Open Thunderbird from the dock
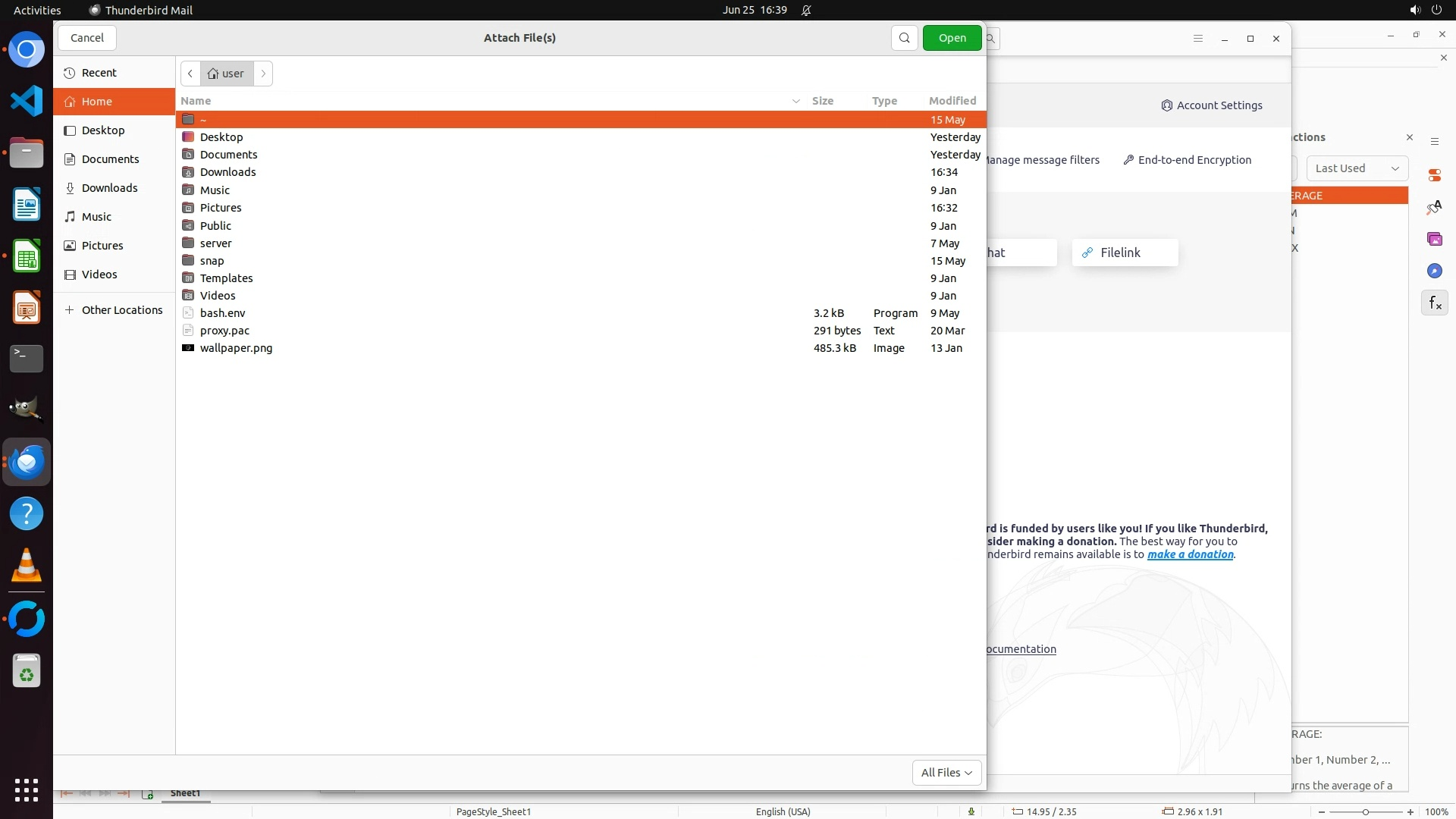 [27, 462]
